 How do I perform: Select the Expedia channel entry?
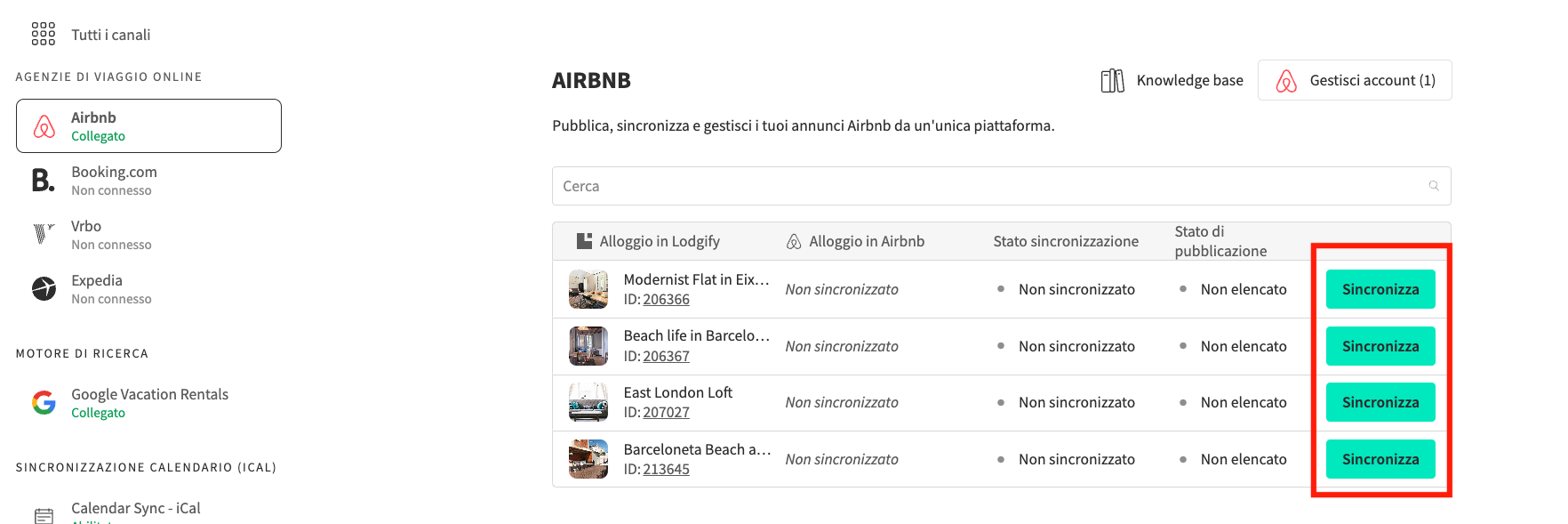pos(148,288)
